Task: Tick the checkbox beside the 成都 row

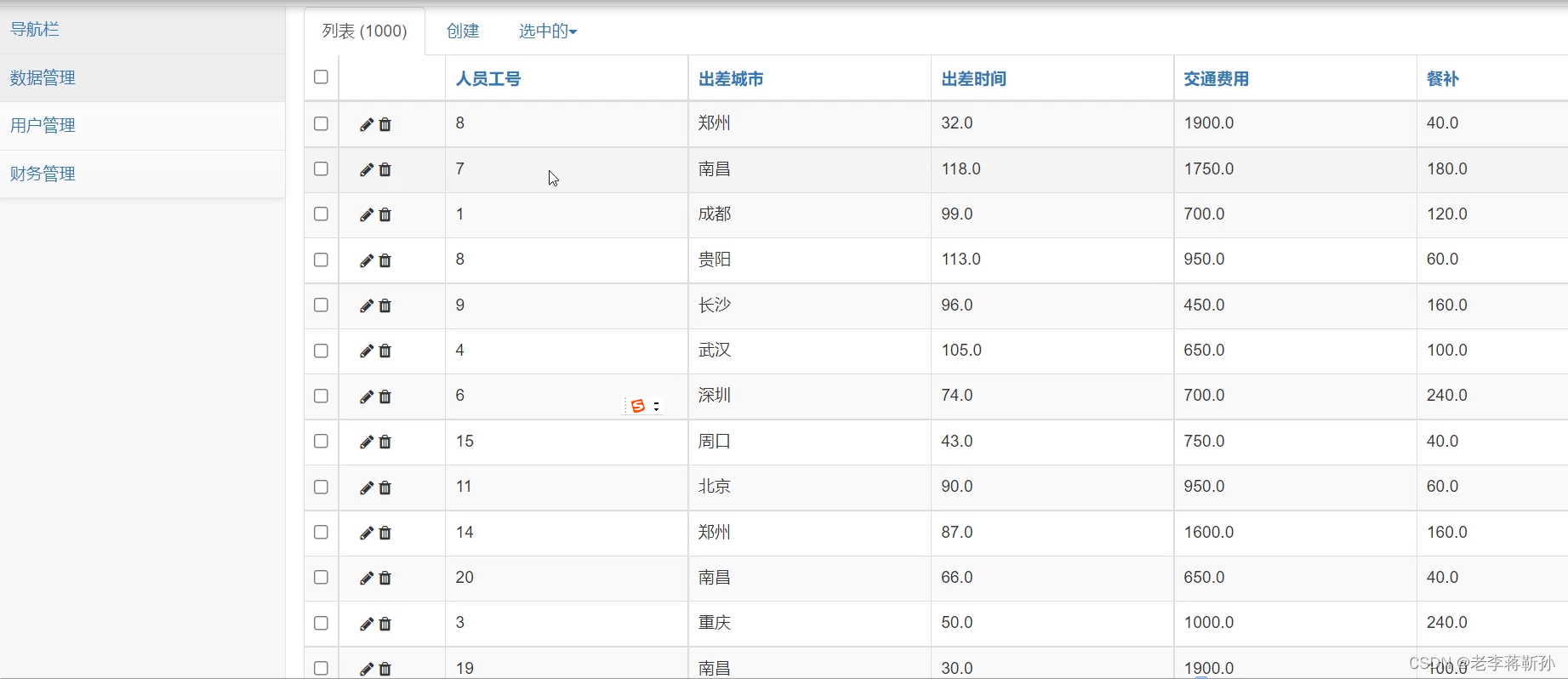Action: coord(321,214)
